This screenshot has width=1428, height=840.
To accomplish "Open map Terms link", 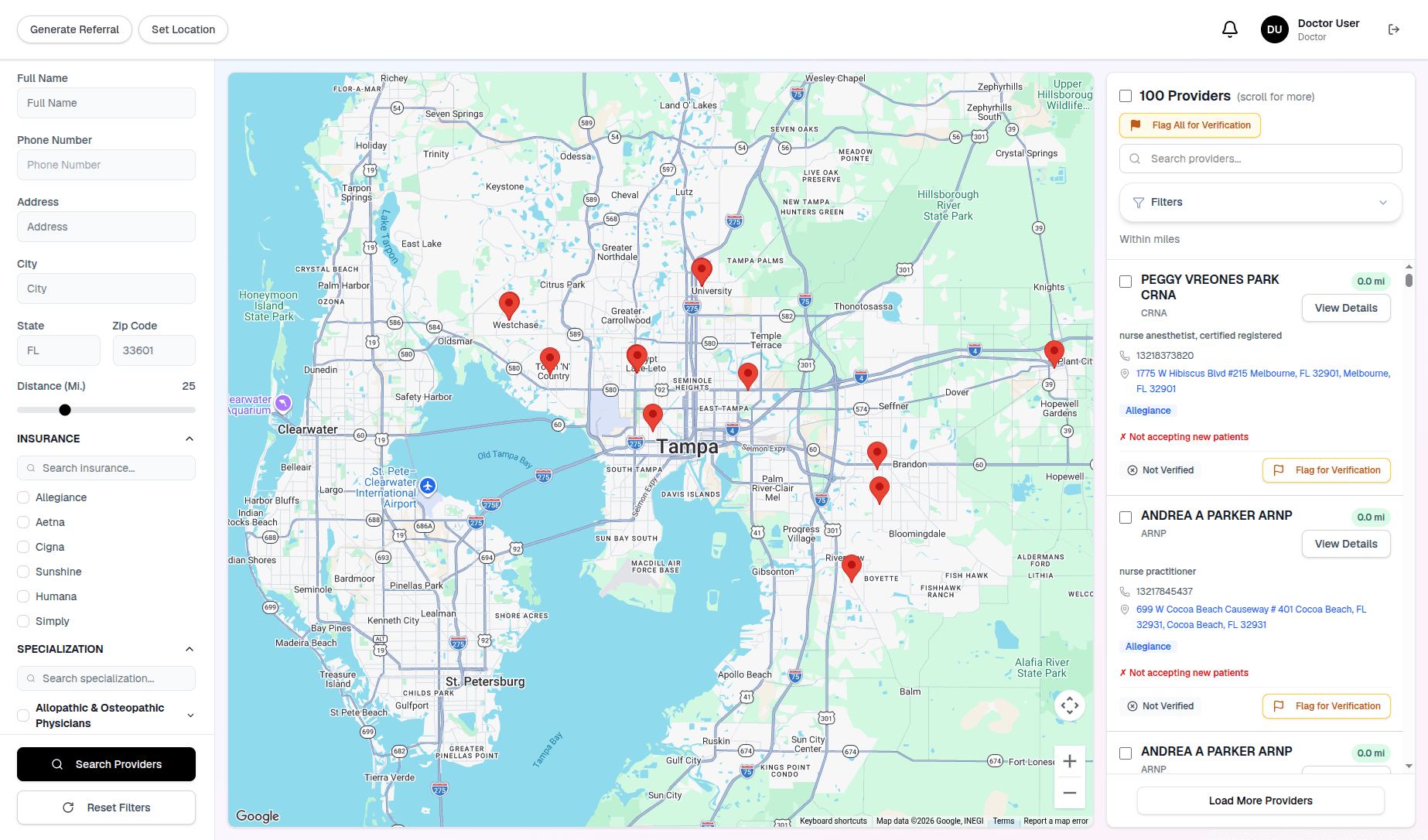I will (1003, 821).
